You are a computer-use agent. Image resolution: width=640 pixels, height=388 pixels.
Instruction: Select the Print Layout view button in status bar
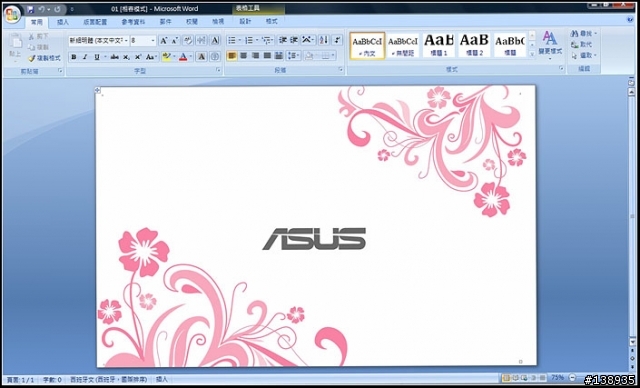pos(506,378)
